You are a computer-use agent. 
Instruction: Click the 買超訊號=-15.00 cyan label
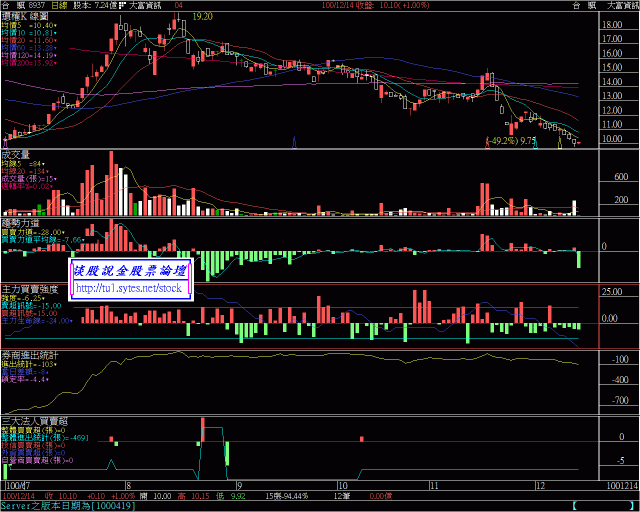[x=31, y=306]
